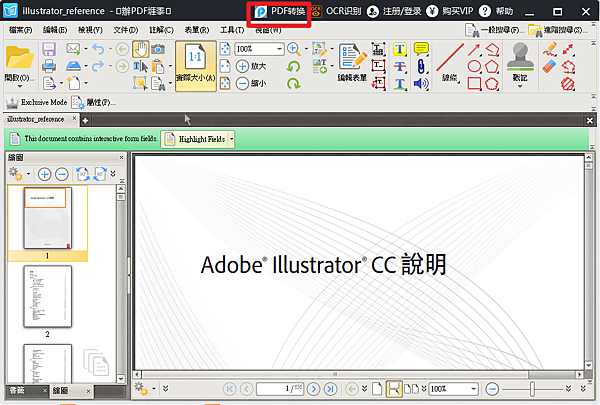Image resolution: width=600 pixels, height=405 pixels.
Task: Redo the action with the redo arrow
Action: (x=98, y=66)
